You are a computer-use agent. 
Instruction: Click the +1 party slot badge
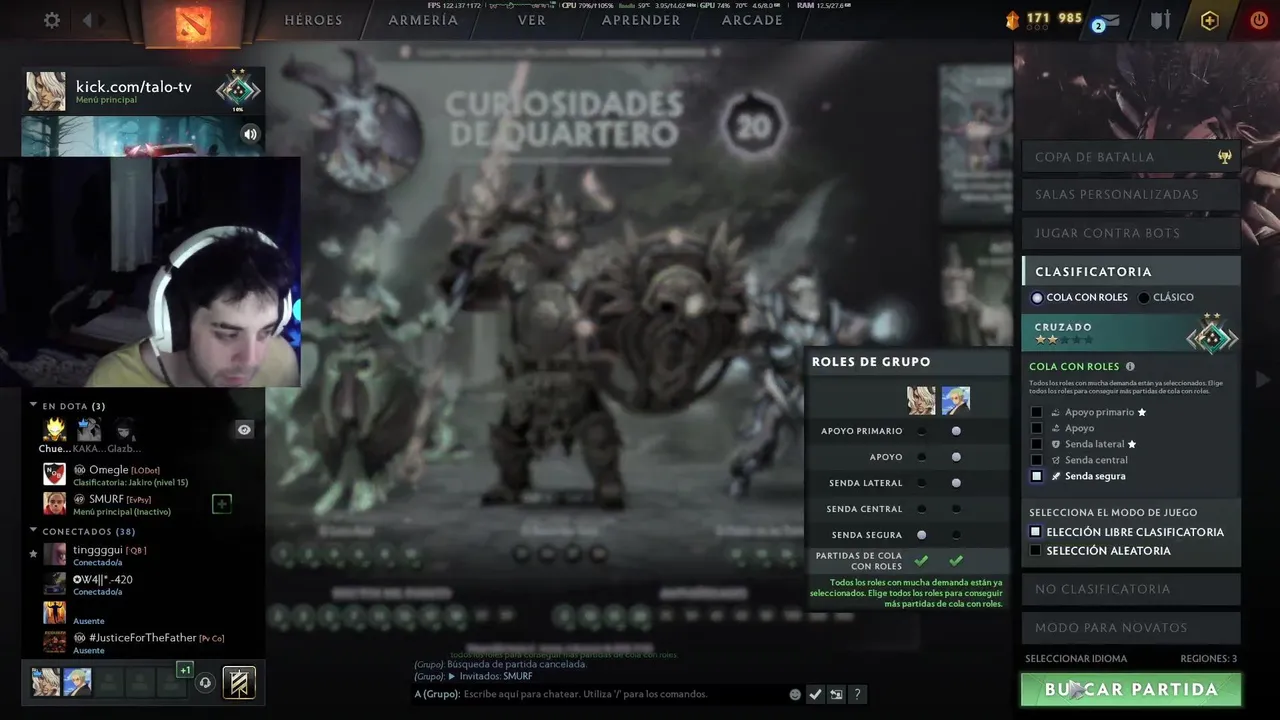184,670
